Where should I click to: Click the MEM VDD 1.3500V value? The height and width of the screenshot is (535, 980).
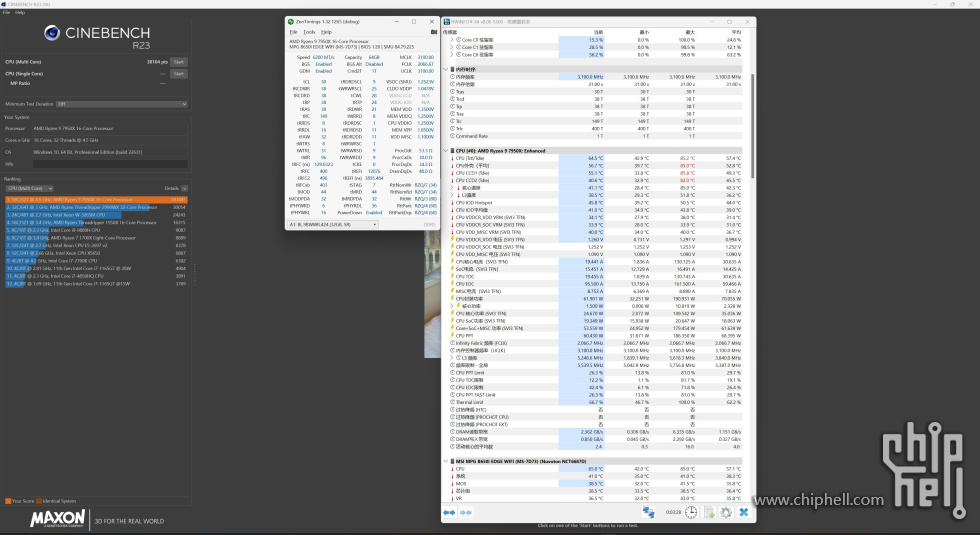(x=426, y=109)
